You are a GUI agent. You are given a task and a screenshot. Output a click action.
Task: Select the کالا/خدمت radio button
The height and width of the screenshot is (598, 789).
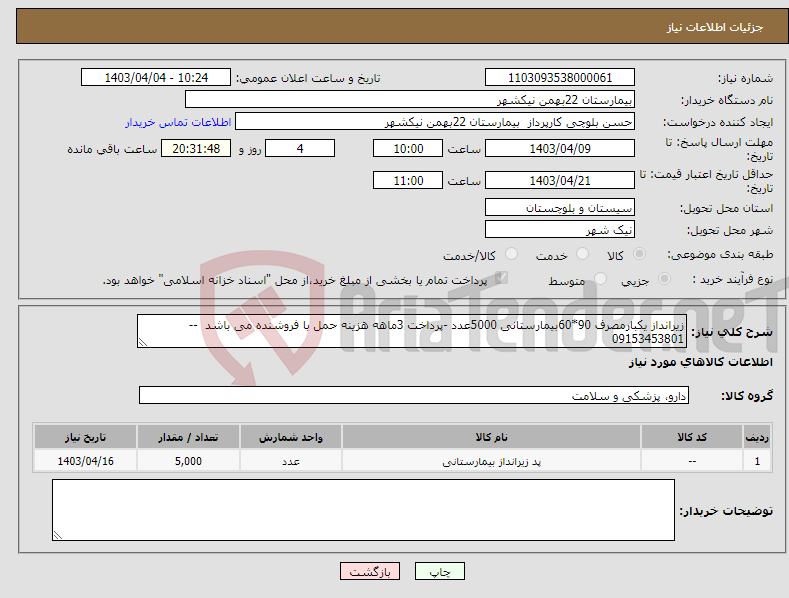(x=511, y=254)
